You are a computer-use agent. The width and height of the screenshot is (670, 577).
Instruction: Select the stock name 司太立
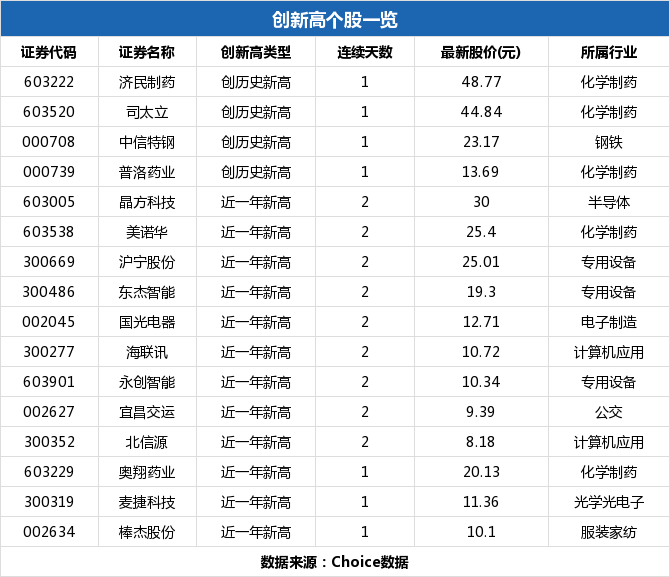(146, 112)
